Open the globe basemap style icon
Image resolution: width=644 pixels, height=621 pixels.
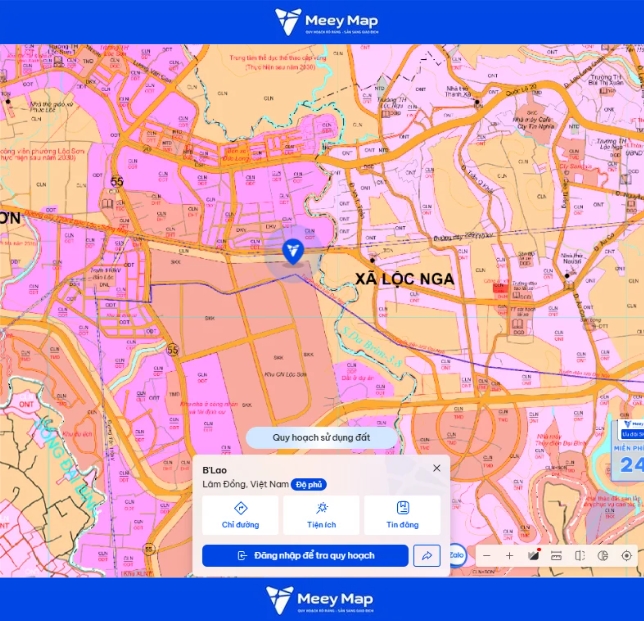[603, 556]
